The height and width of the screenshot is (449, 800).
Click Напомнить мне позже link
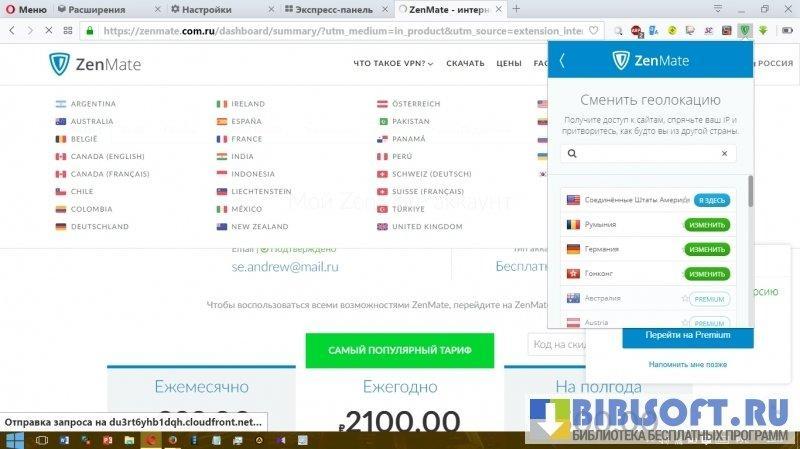click(x=688, y=364)
